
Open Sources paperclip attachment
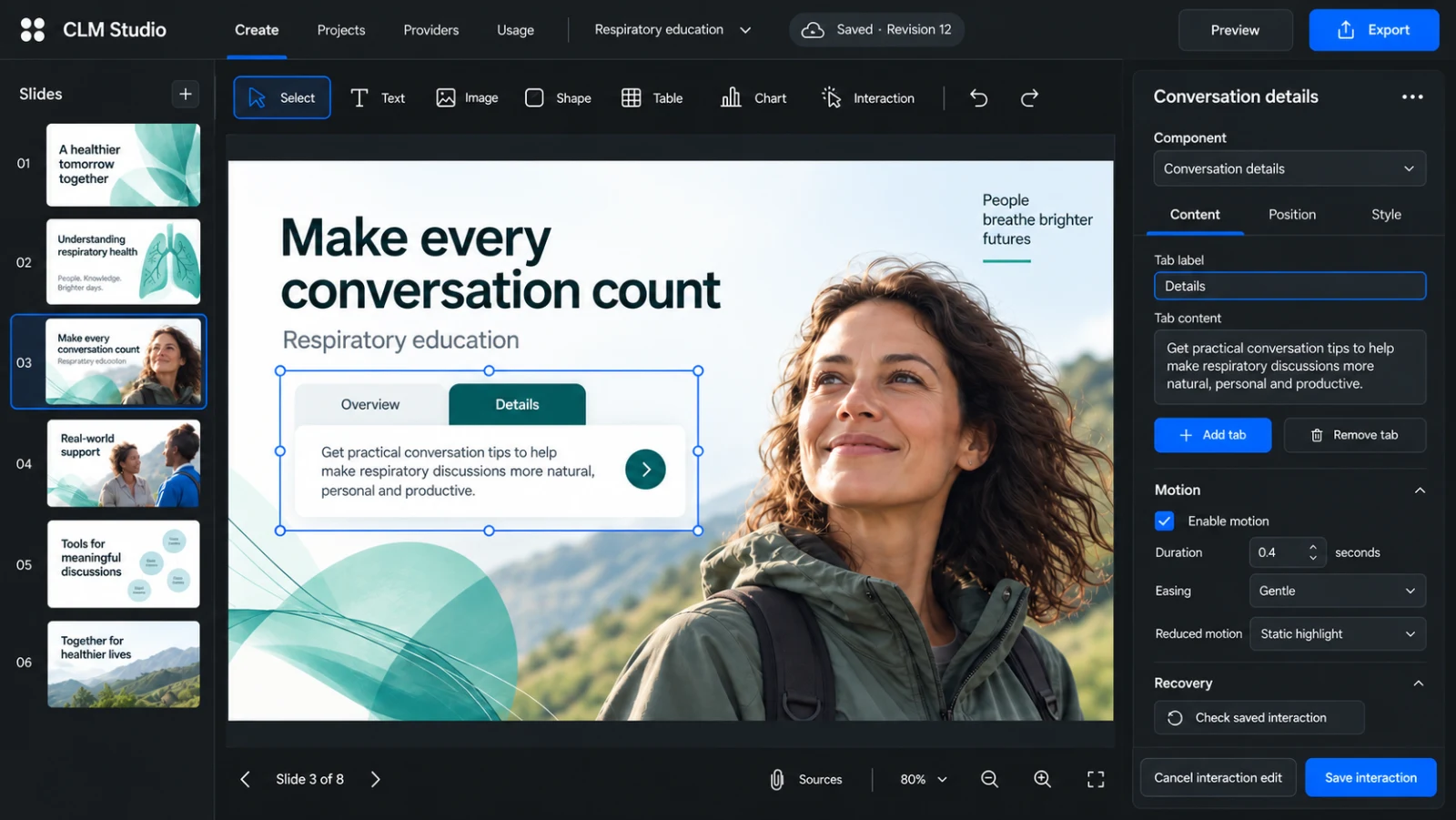pos(806,779)
